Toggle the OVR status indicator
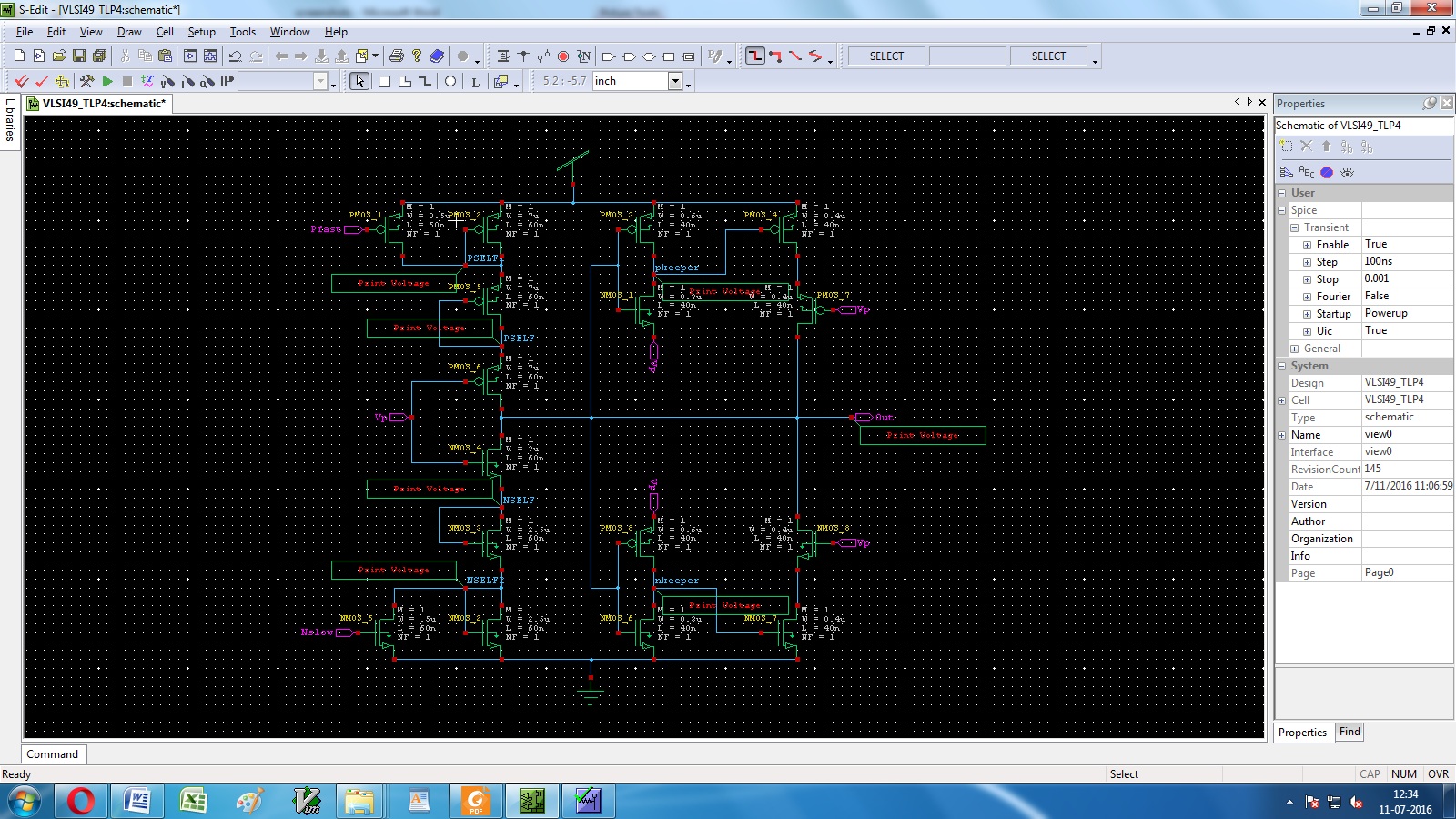Viewport: 1456px width, 819px height. tap(1438, 773)
